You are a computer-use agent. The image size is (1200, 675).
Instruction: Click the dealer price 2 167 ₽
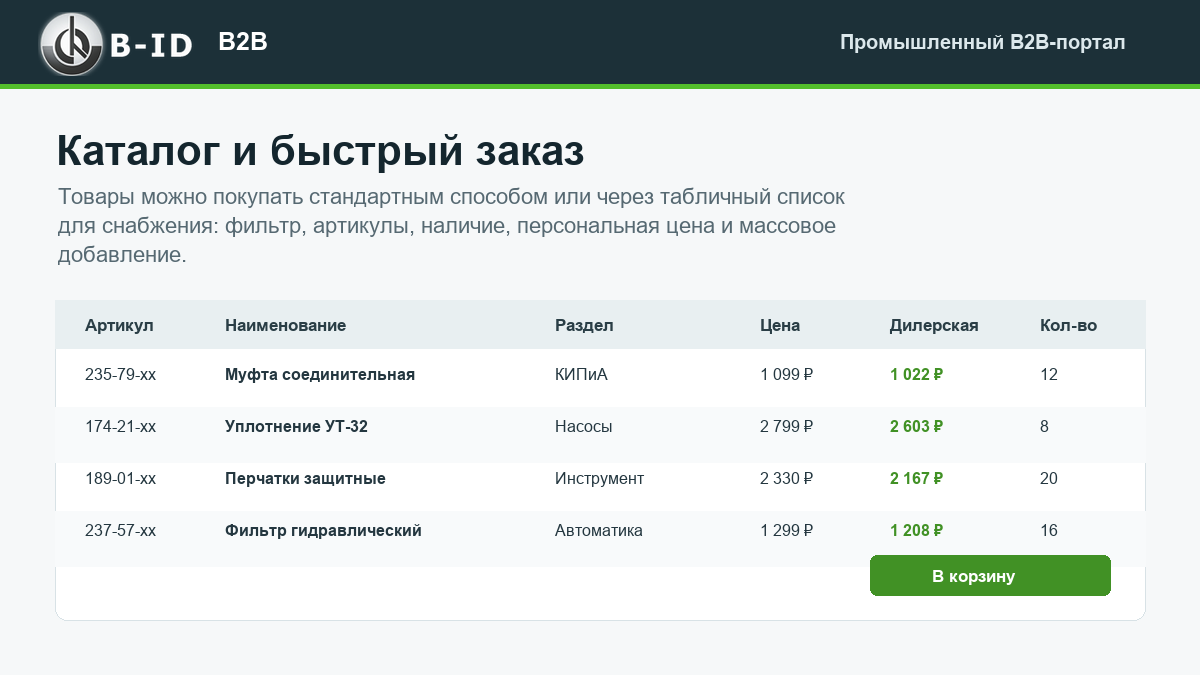click(x=917, y=479)
